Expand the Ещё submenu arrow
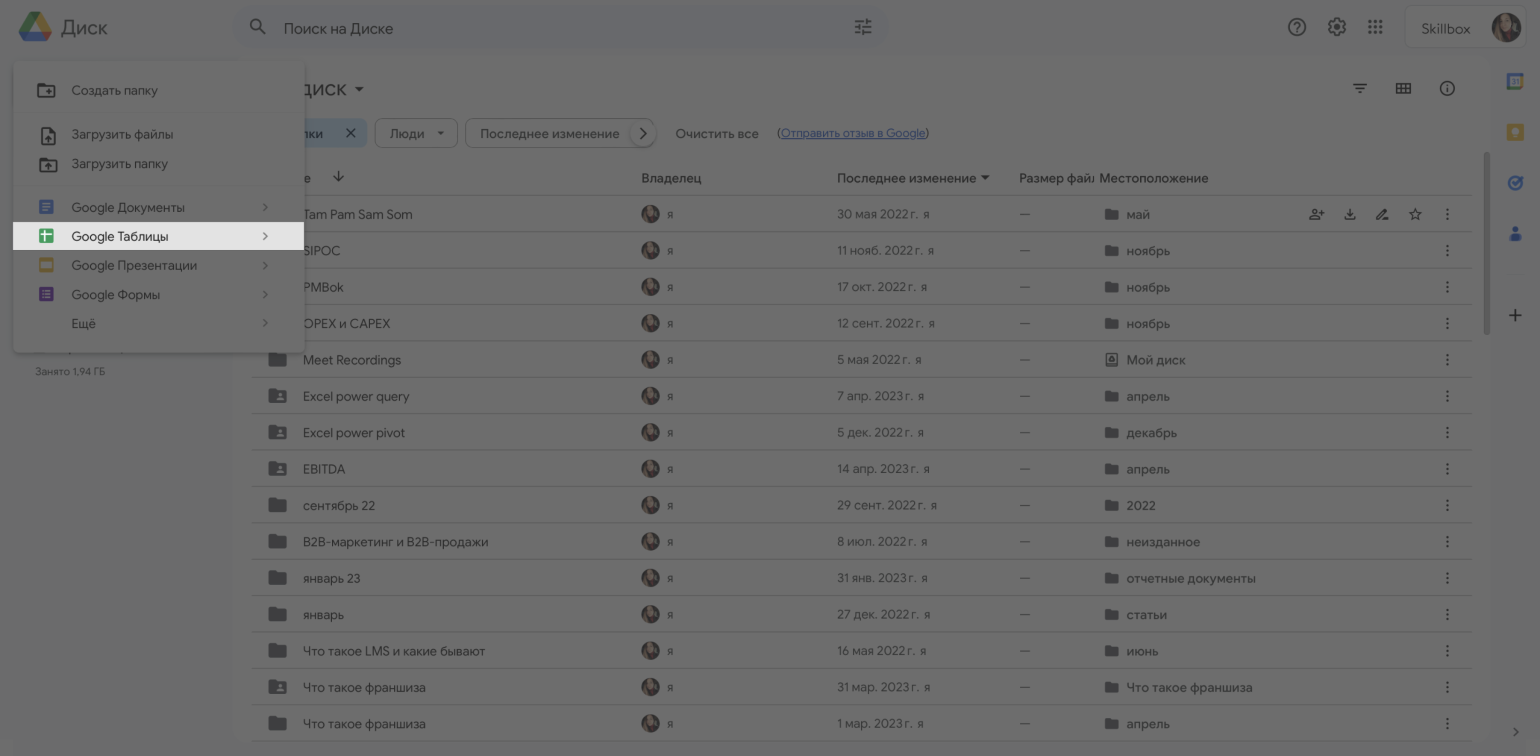 pyautogui.click(x=265, y=323)
